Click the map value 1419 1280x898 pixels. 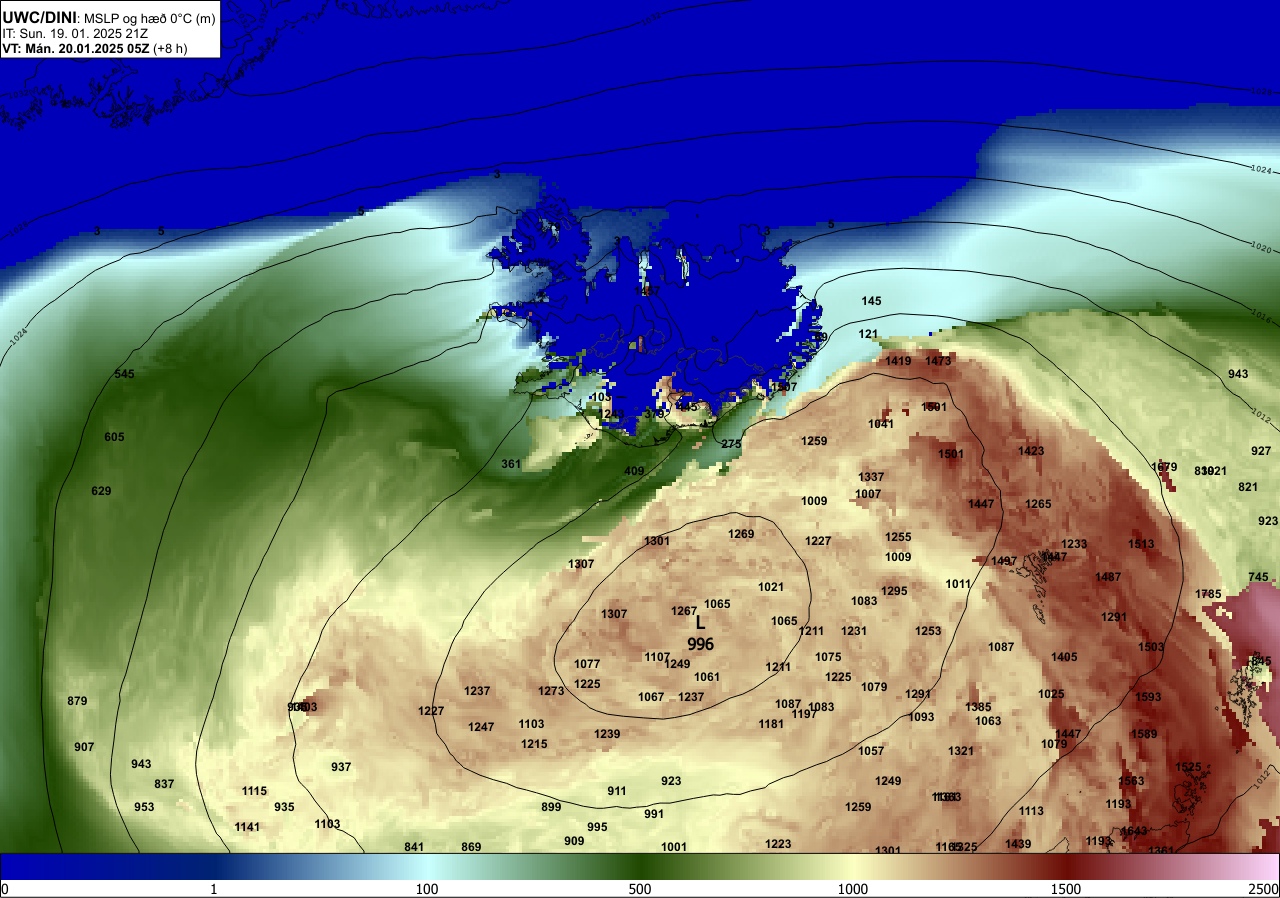(898, 361)
